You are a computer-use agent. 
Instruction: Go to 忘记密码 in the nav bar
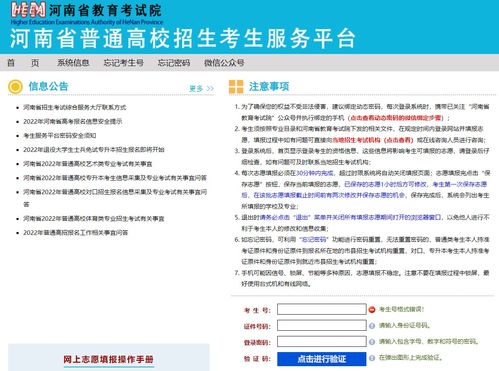pyautogui.click(x=174, y=63)
